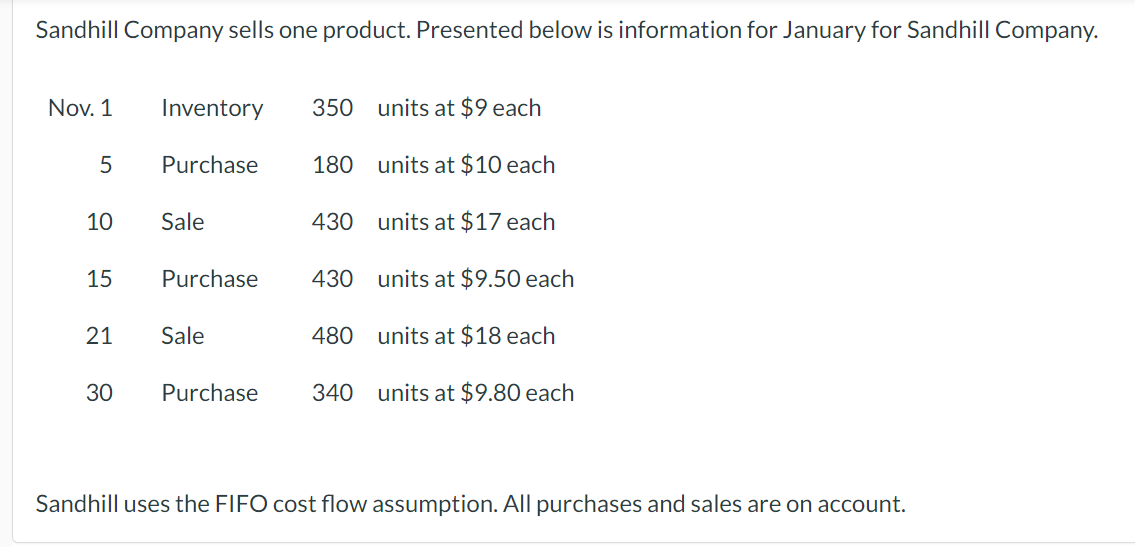Screen dimensions: 1135x547
Task: Click the date "30" cell
Action: (x=99, y=393)
